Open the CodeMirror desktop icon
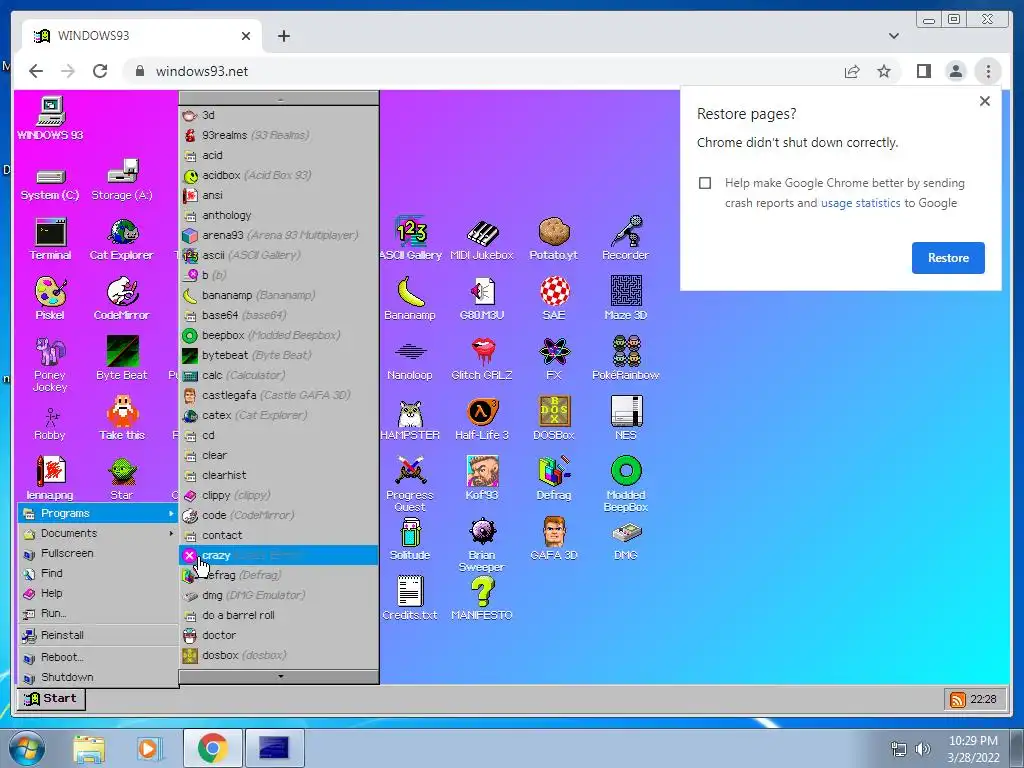 (x=122, y=298)
